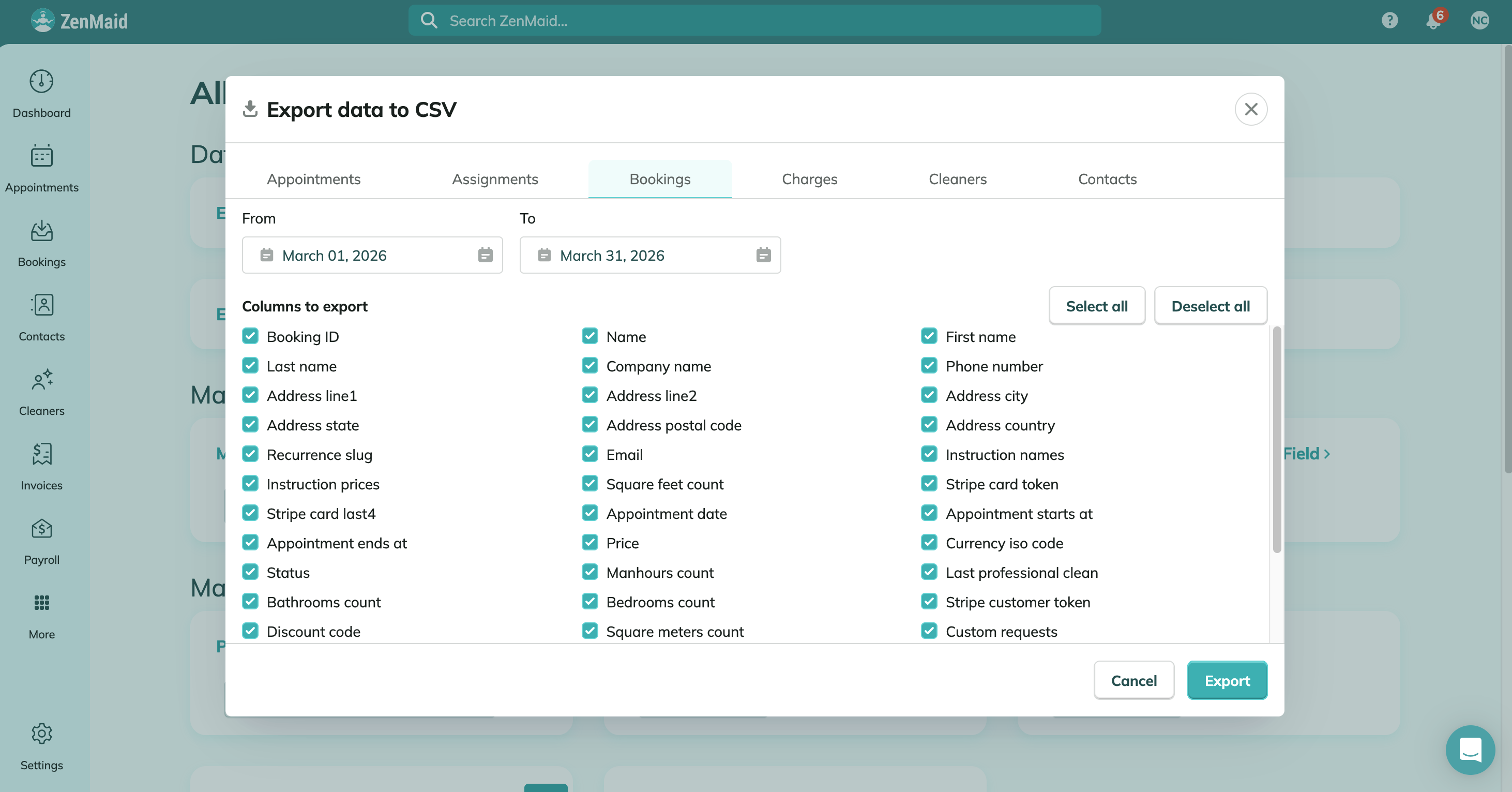The height and width of the screenshot is (792, 1512).
Task: Uncheck the Booking ID column
Action: click(x=250, y=336)
